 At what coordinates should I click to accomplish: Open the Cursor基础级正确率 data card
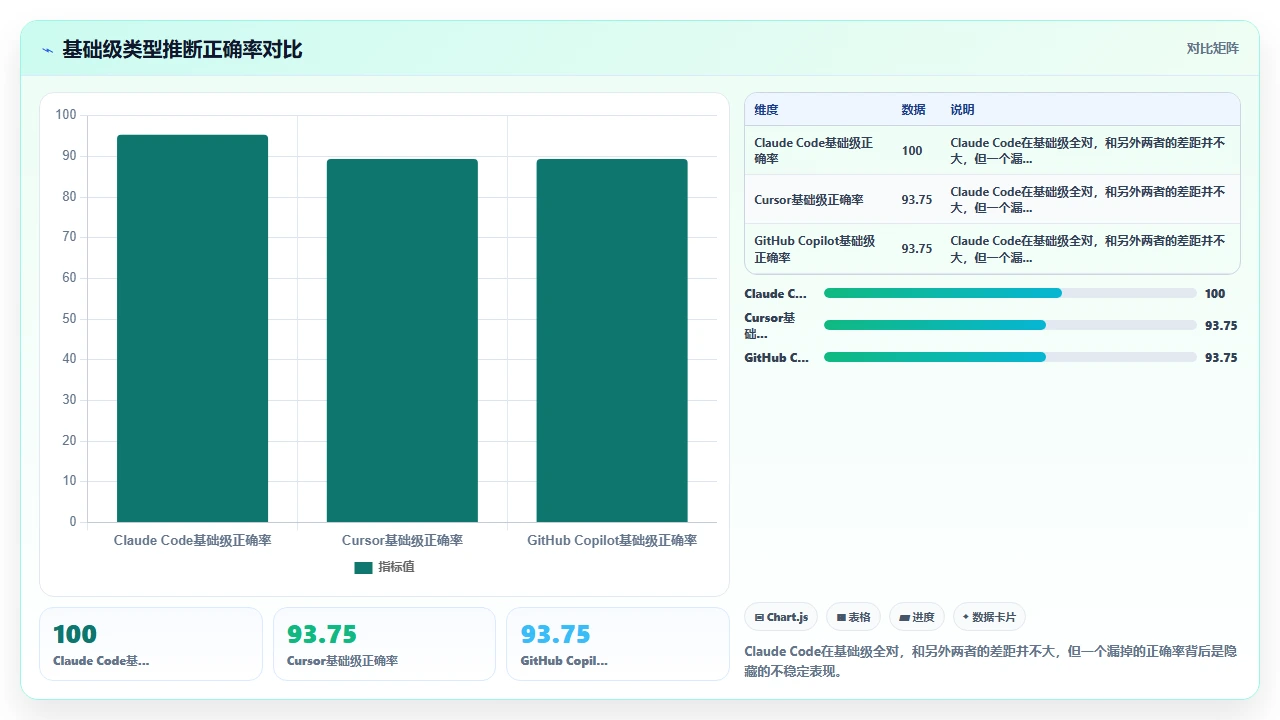pos(384,644)
